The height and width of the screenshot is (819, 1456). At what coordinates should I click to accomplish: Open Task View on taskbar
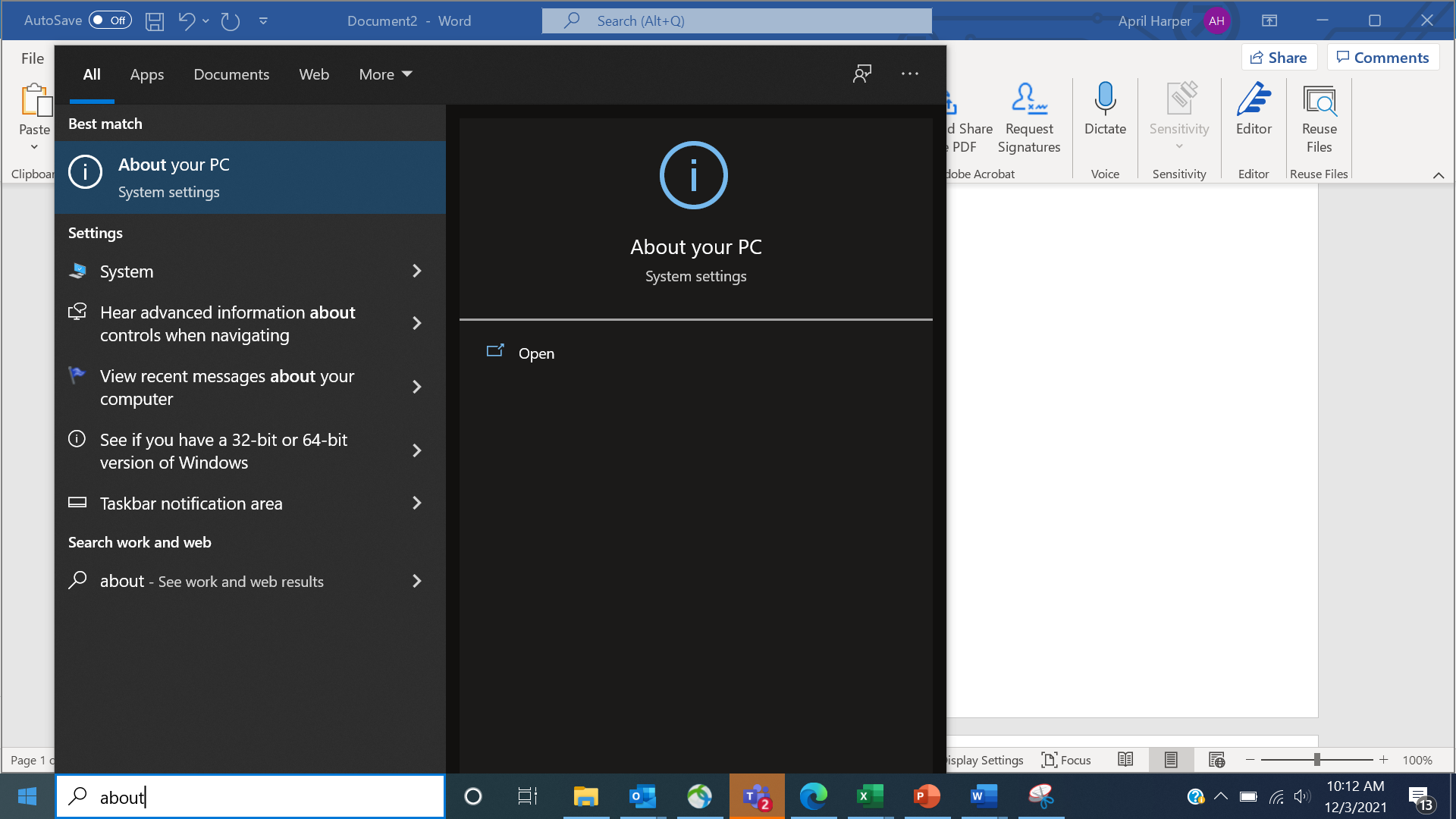527,796
